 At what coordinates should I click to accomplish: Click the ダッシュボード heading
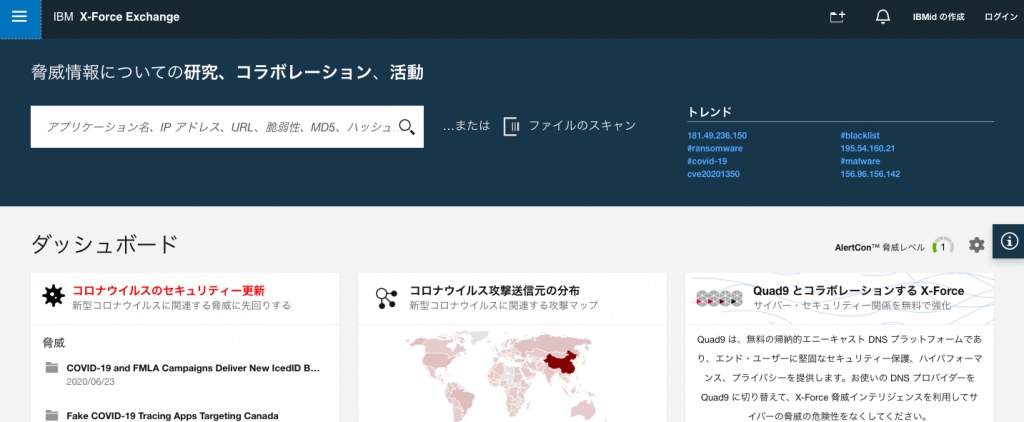click(104, 244)
